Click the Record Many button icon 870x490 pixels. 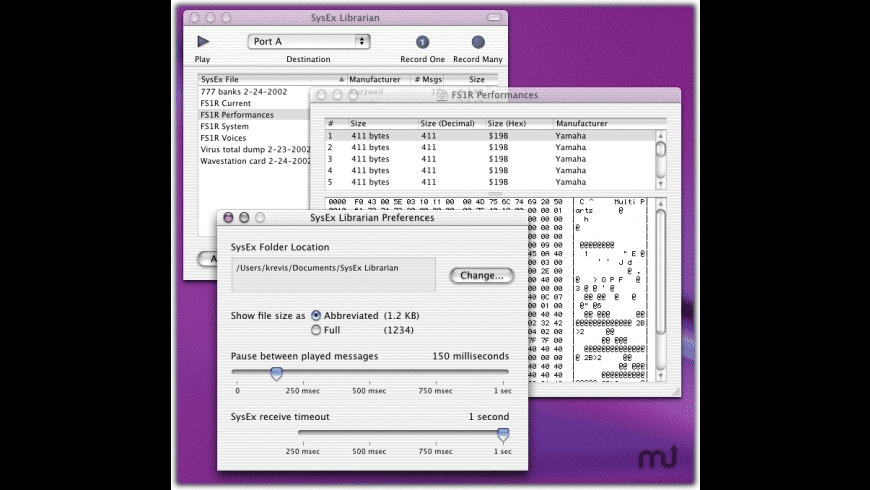pos(478,42)
